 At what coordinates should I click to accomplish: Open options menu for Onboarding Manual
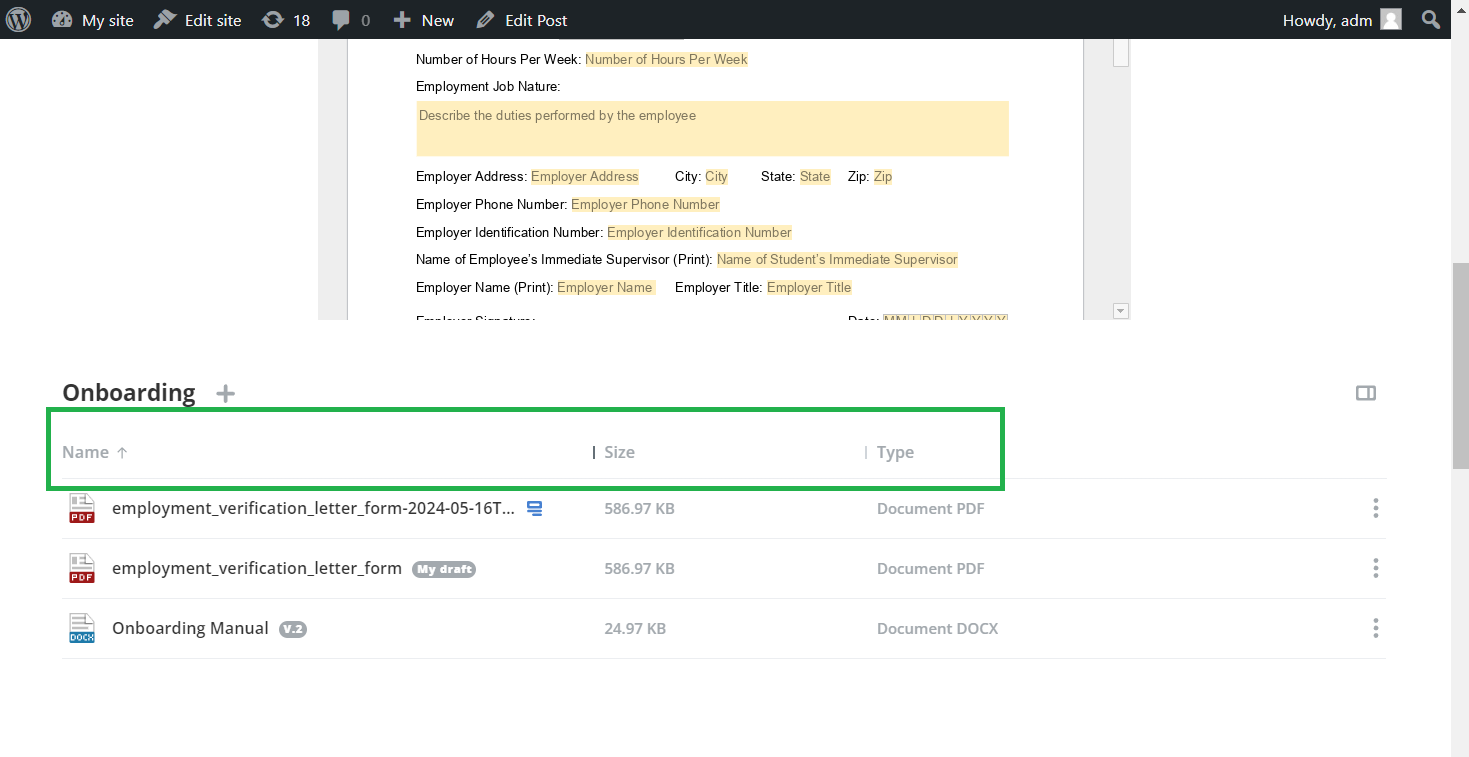[x=1375, y=628]
